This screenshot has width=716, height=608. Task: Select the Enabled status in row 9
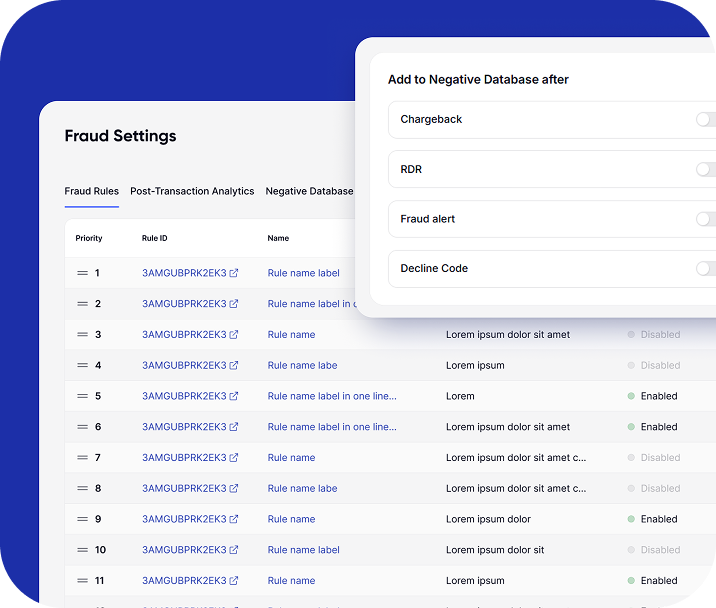pyautogui.click(x=653, y=519)
